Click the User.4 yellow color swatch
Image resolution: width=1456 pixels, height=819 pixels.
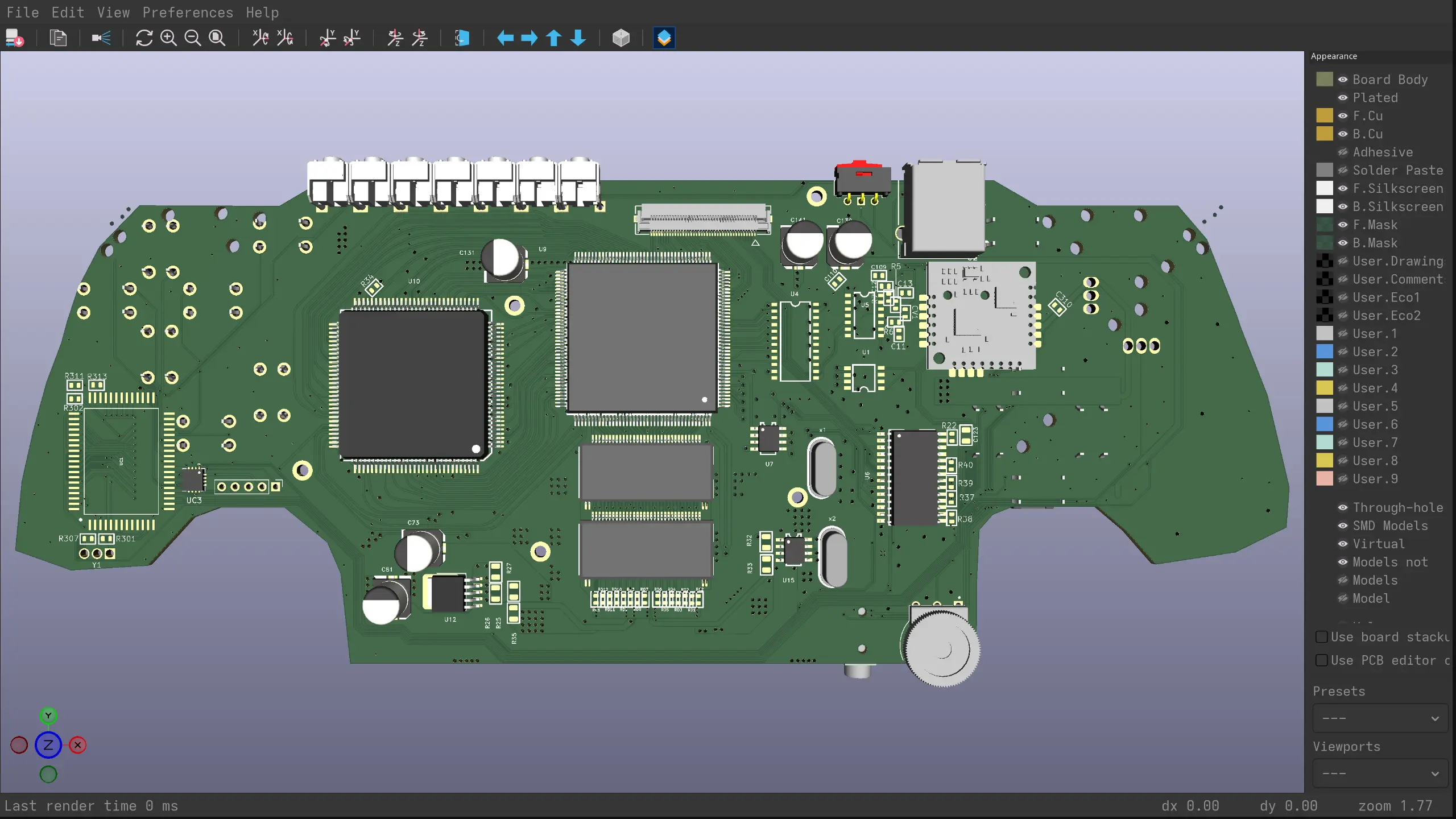pos(1325,388)
